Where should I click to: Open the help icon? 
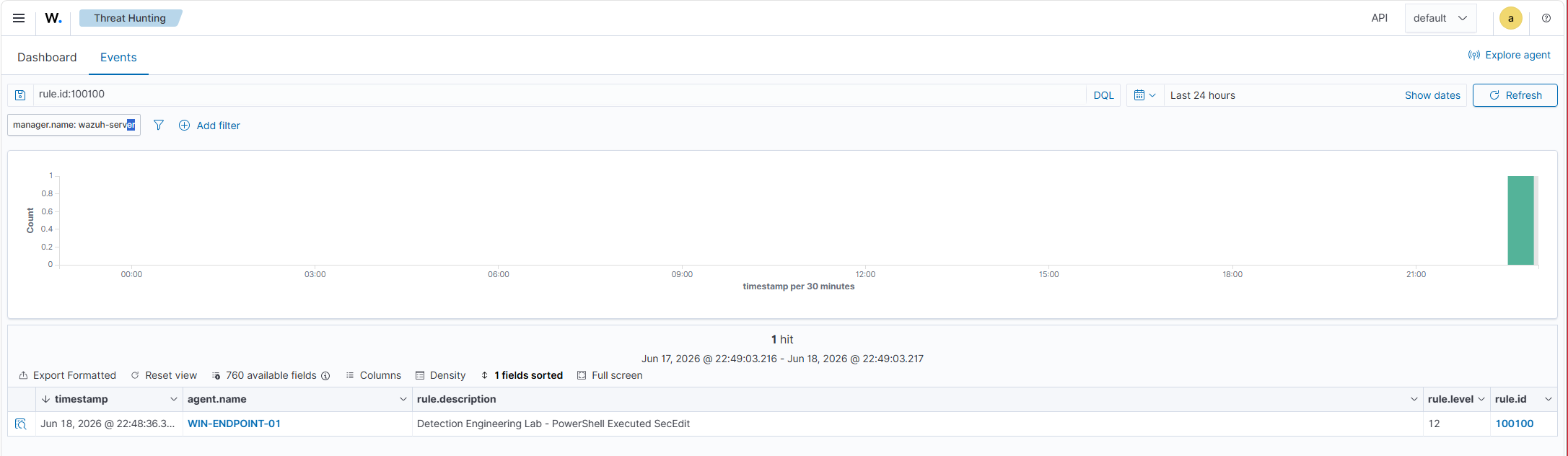click(x=1546, y=18)
